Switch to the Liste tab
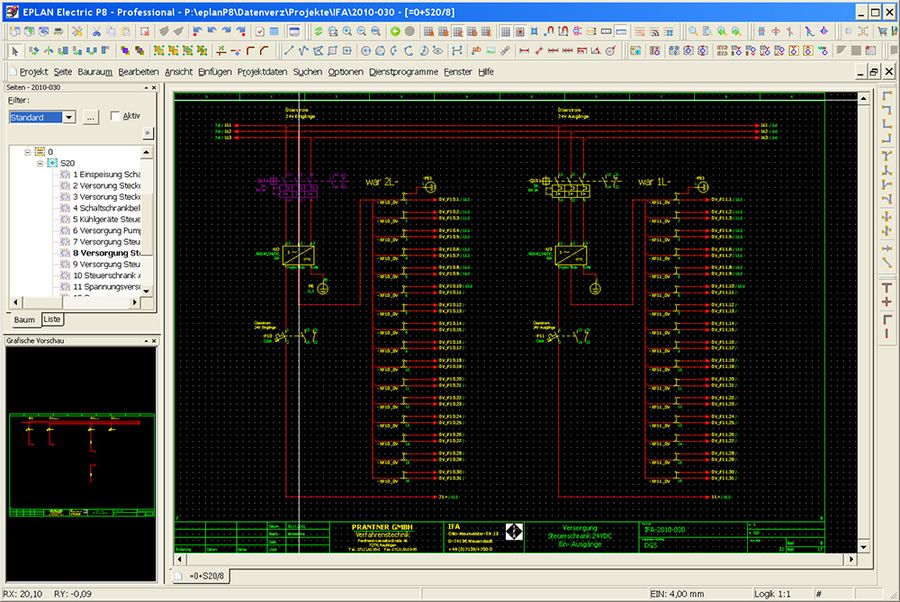The height and width of the screenshot is (602, 900). (52, 319)
